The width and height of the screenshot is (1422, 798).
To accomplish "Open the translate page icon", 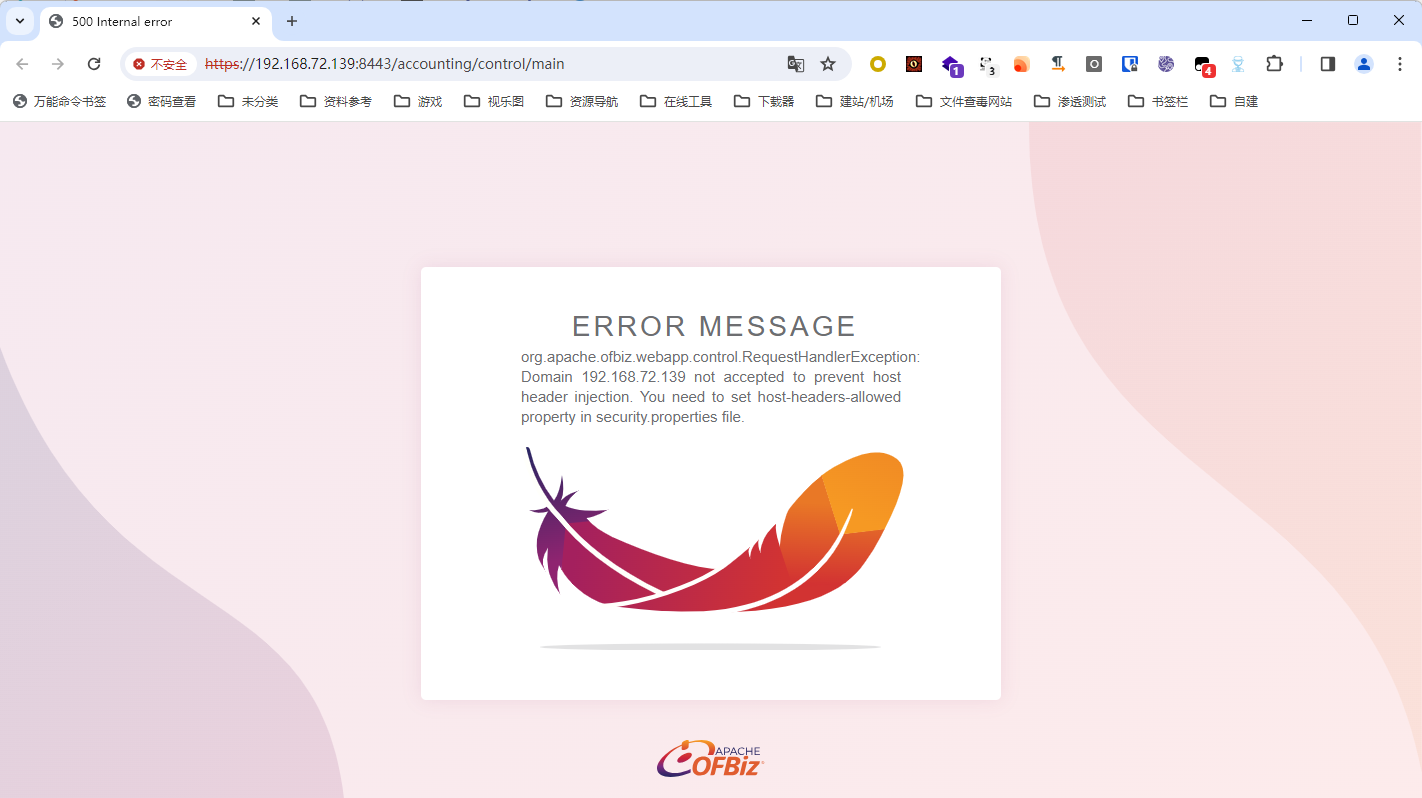I will (x=796, y=64).
